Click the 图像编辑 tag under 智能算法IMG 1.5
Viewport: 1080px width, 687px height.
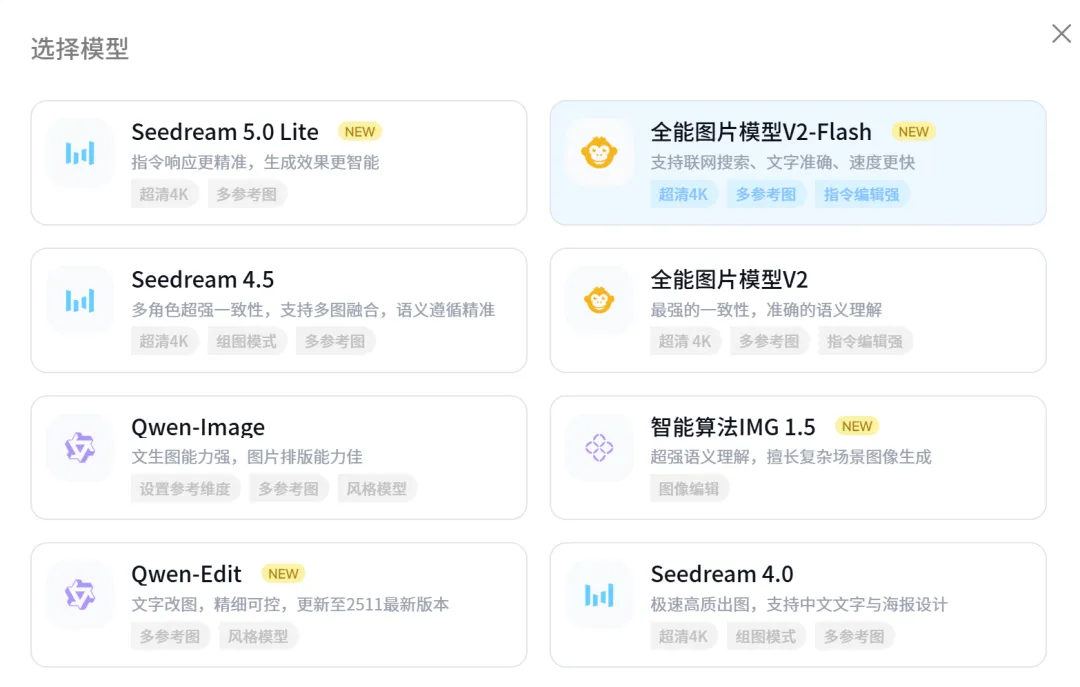[689, 489]
